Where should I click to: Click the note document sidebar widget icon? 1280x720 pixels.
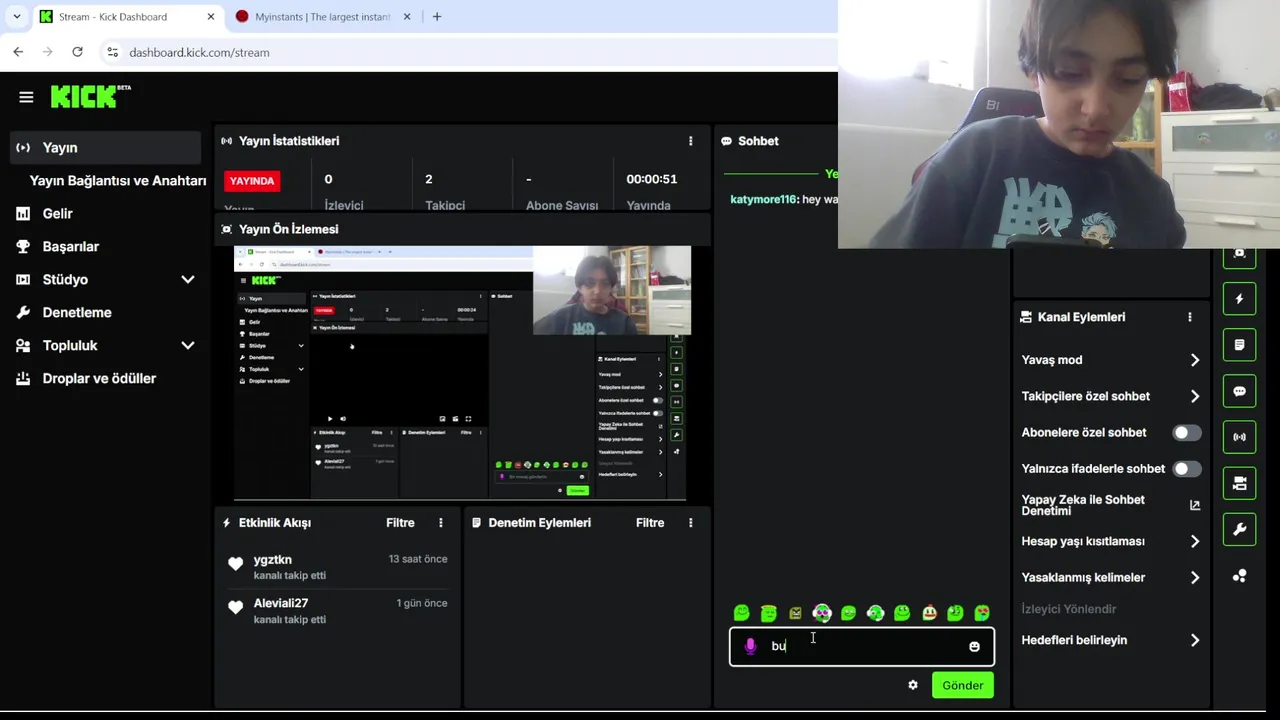pos(1239,345)
